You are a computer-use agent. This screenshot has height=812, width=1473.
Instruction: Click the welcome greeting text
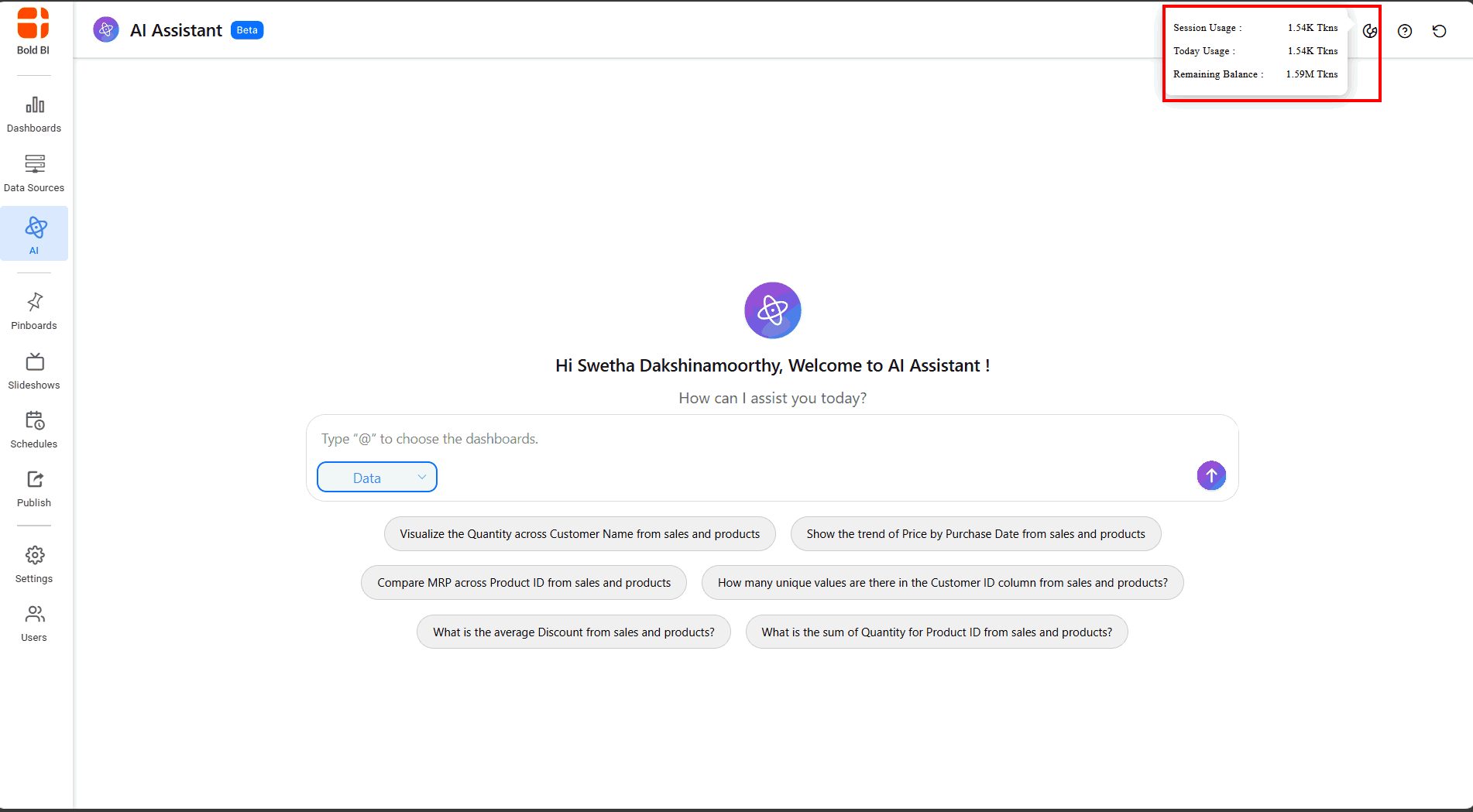pos(773,366)
